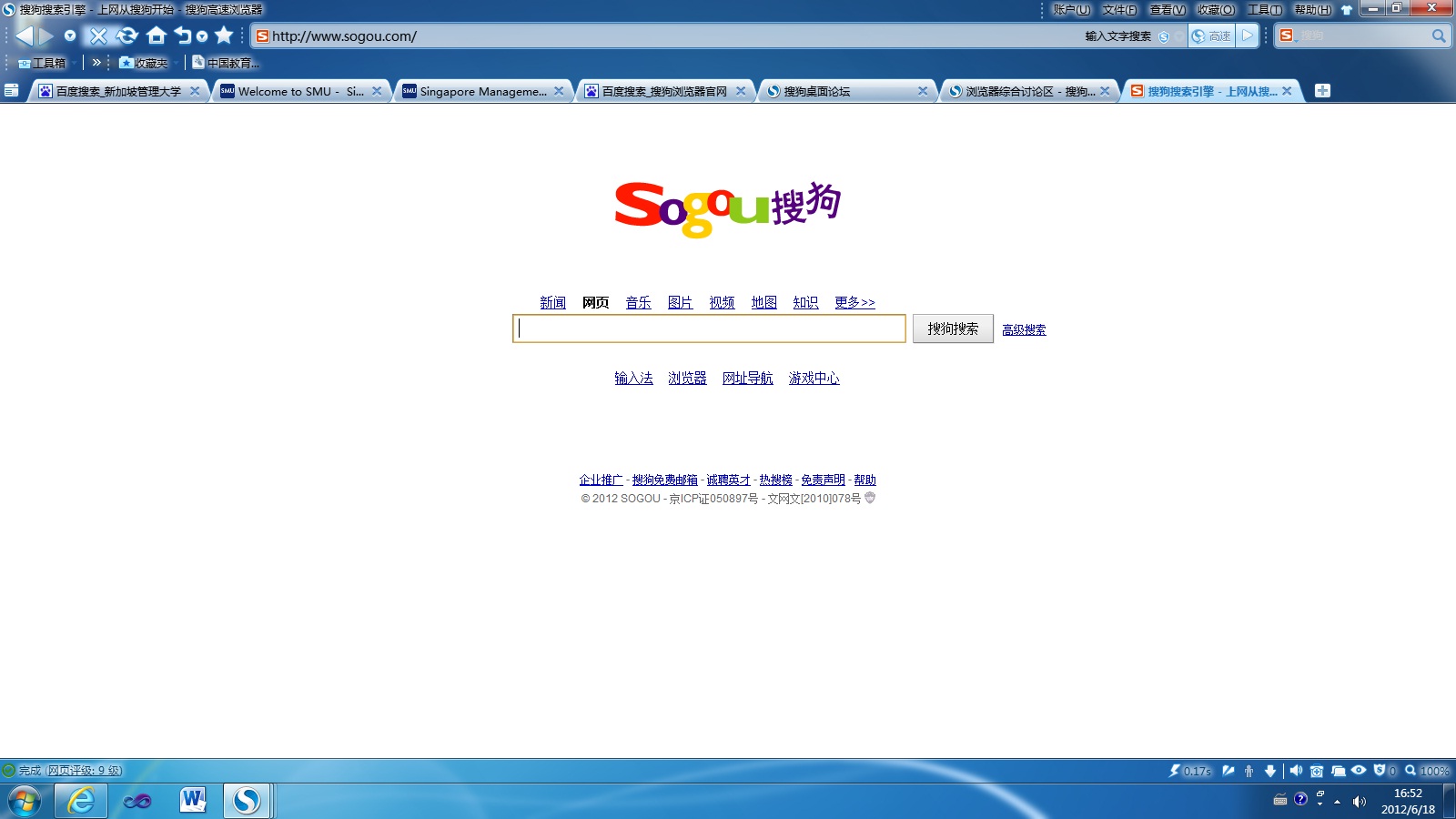The image size is (1456, 819).
Task: Open the browser repair first-aid kit icon
Action: (1317, 771)
